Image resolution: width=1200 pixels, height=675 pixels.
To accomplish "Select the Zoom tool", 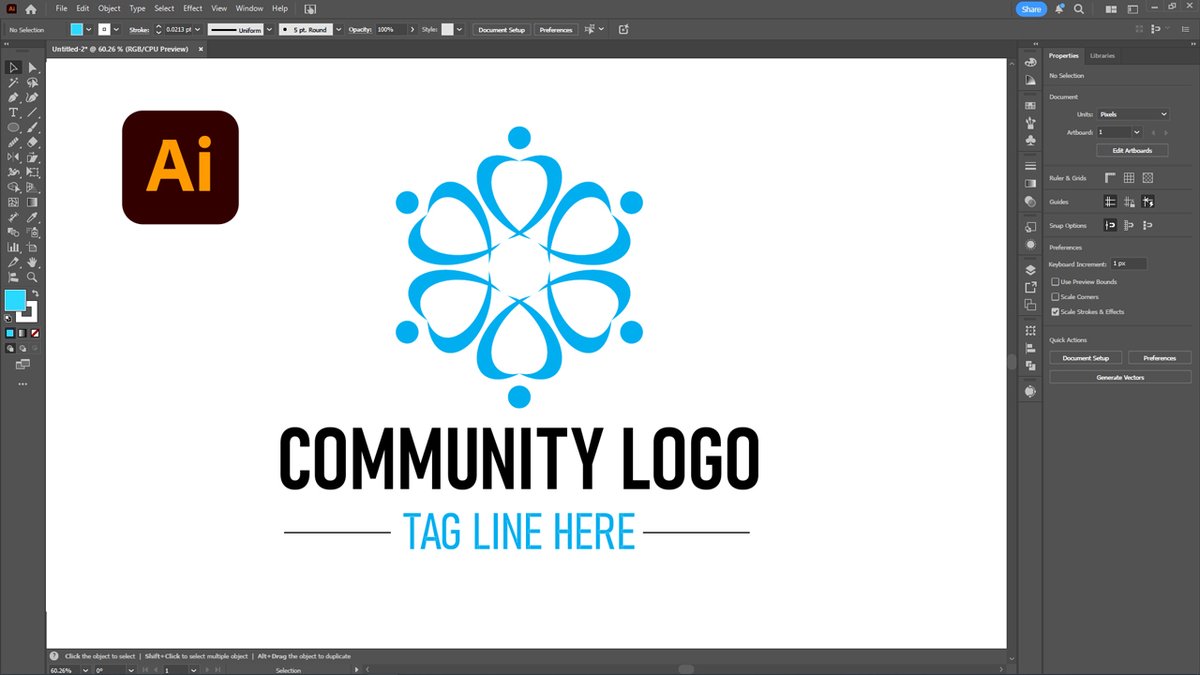I will pyautogui.click(x=32, y=277).
